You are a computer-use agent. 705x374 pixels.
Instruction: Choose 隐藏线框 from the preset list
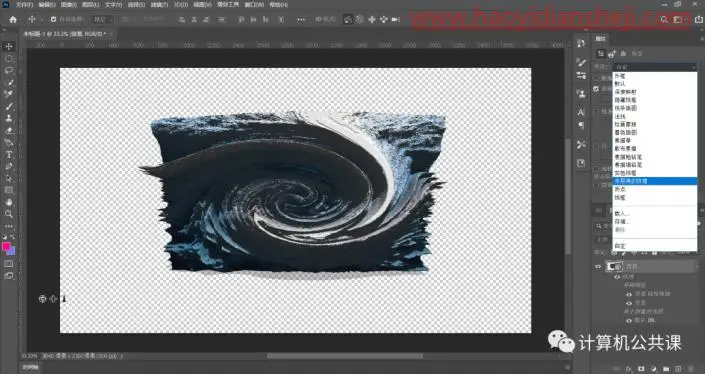[655, 100]
